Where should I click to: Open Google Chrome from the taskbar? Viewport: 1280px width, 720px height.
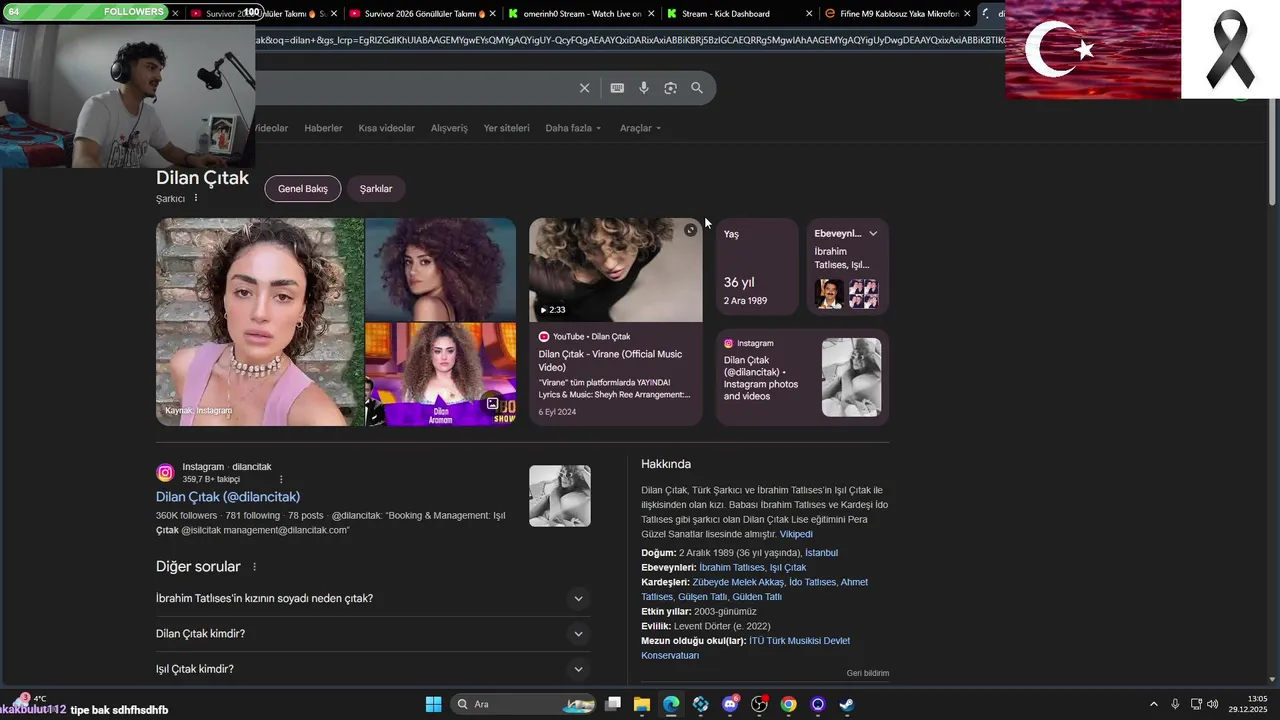click(789, 704)
